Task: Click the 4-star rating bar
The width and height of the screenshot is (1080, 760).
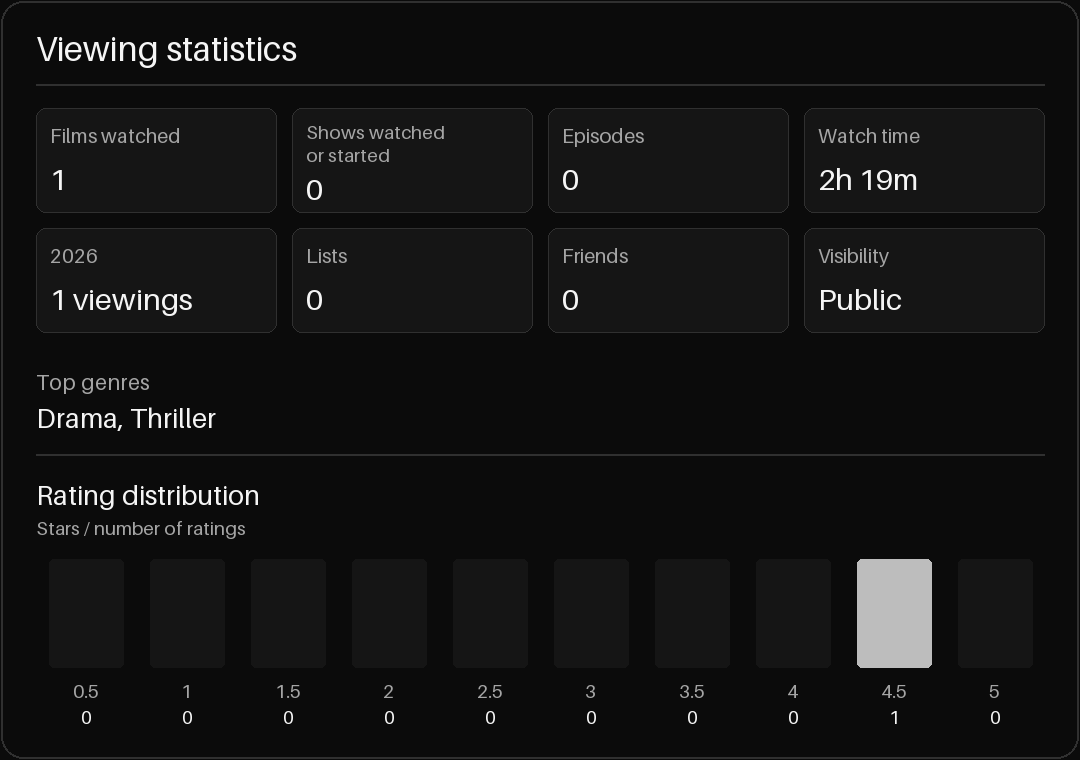Action: (x=793, y=613)
